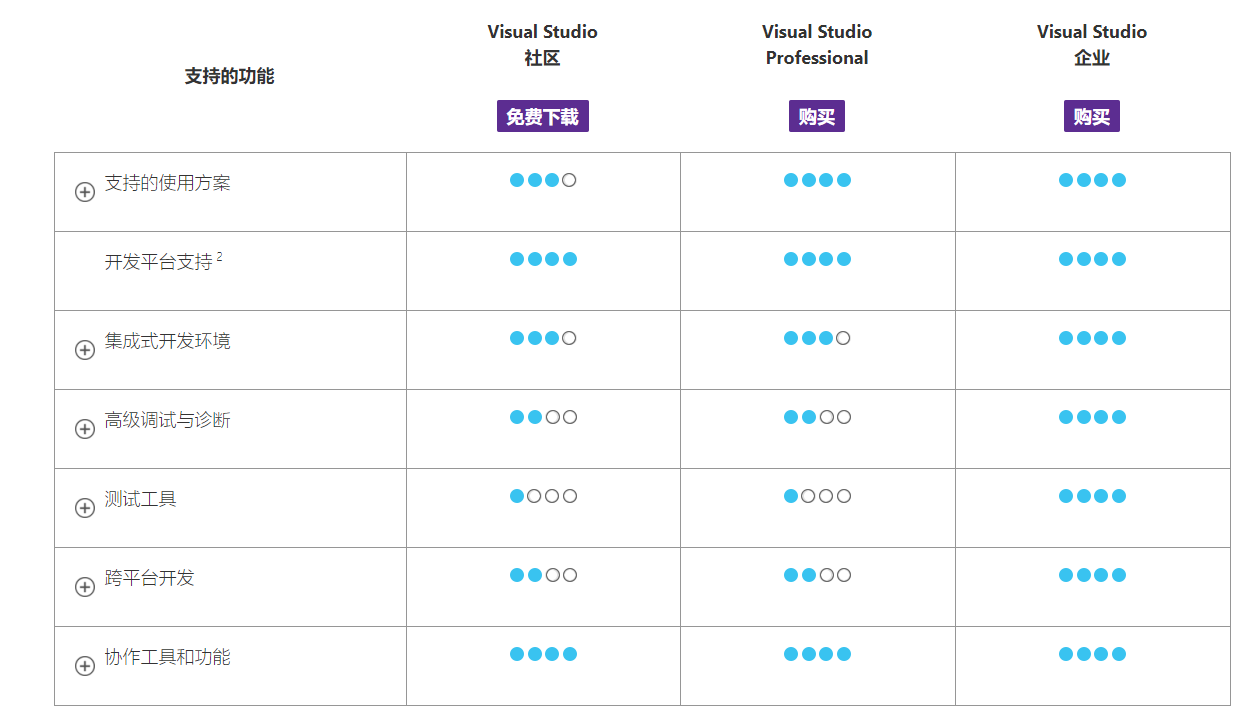
Task: Click the 支持的使用方案 row label
Action: pyautogui.click(x=167, y=183)
